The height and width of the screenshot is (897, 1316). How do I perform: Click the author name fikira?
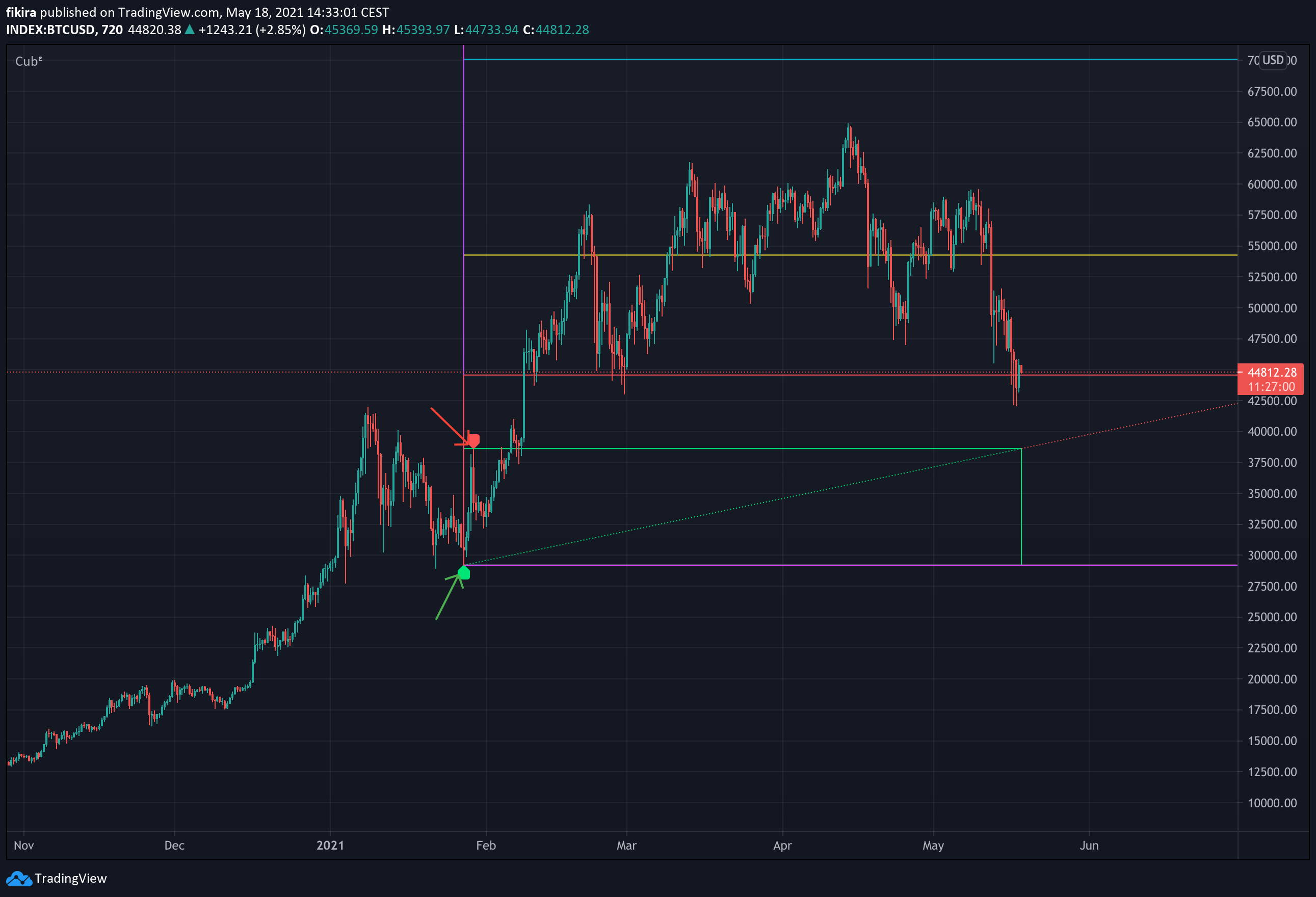pos(21,12)
